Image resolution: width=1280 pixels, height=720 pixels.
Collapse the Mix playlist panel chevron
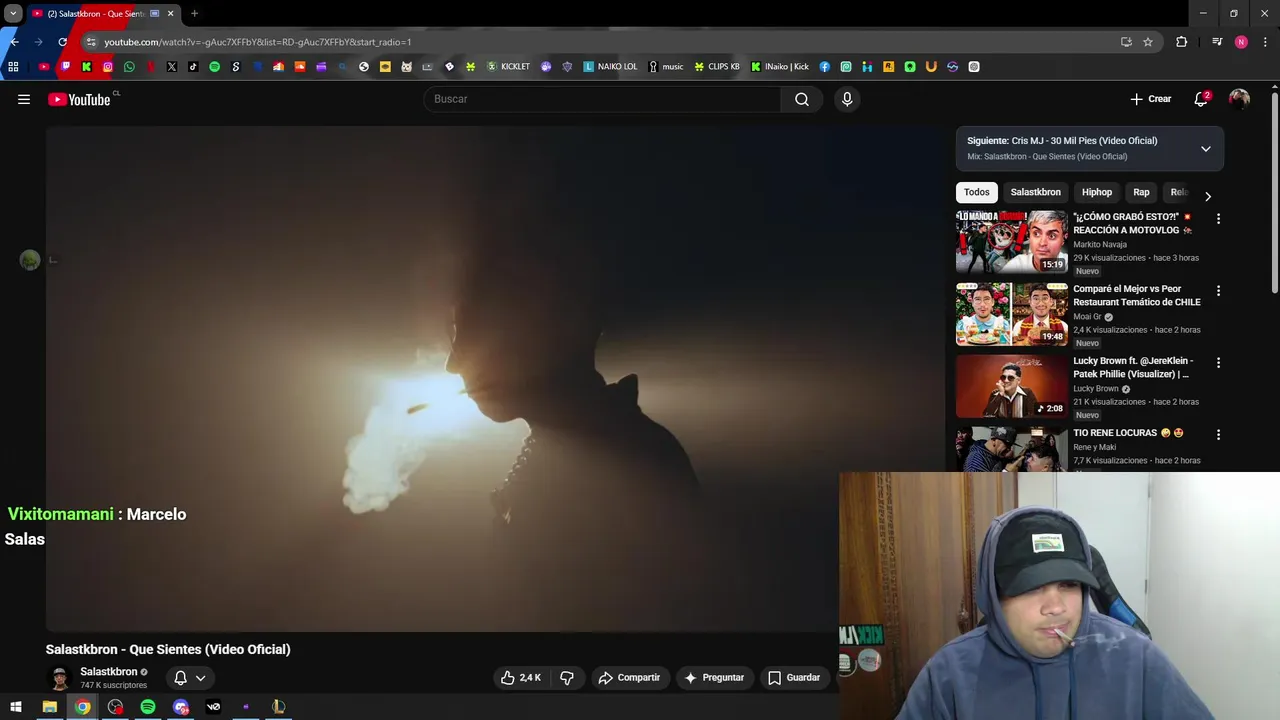point(1206,149)
